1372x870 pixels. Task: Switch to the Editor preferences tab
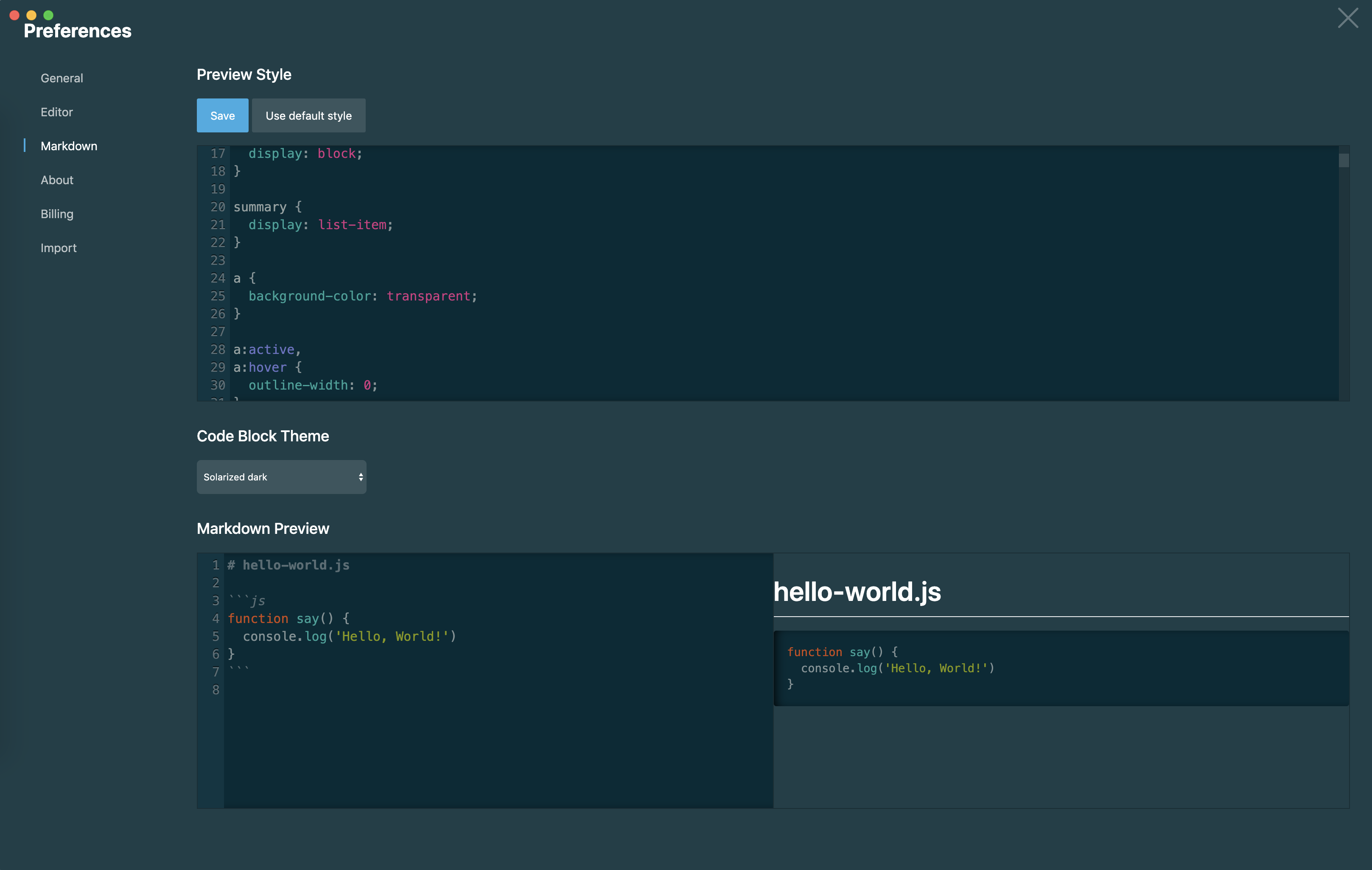[x=56, y=112]
